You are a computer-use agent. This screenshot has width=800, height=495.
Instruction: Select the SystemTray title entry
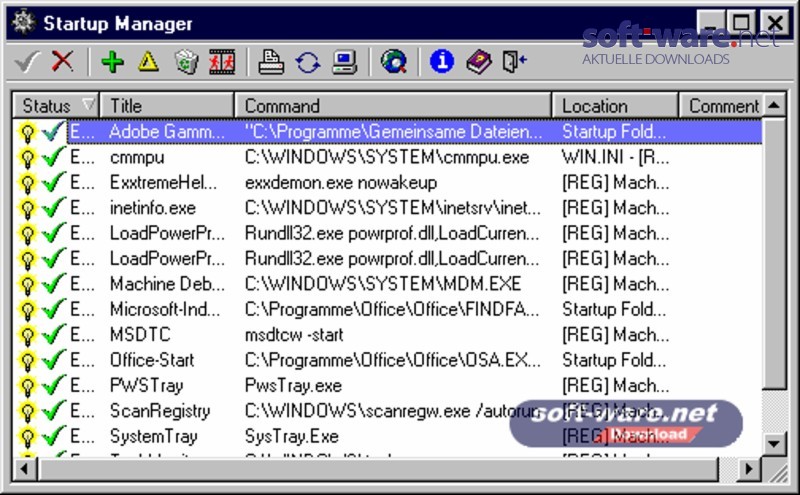(x=154, y=436)
